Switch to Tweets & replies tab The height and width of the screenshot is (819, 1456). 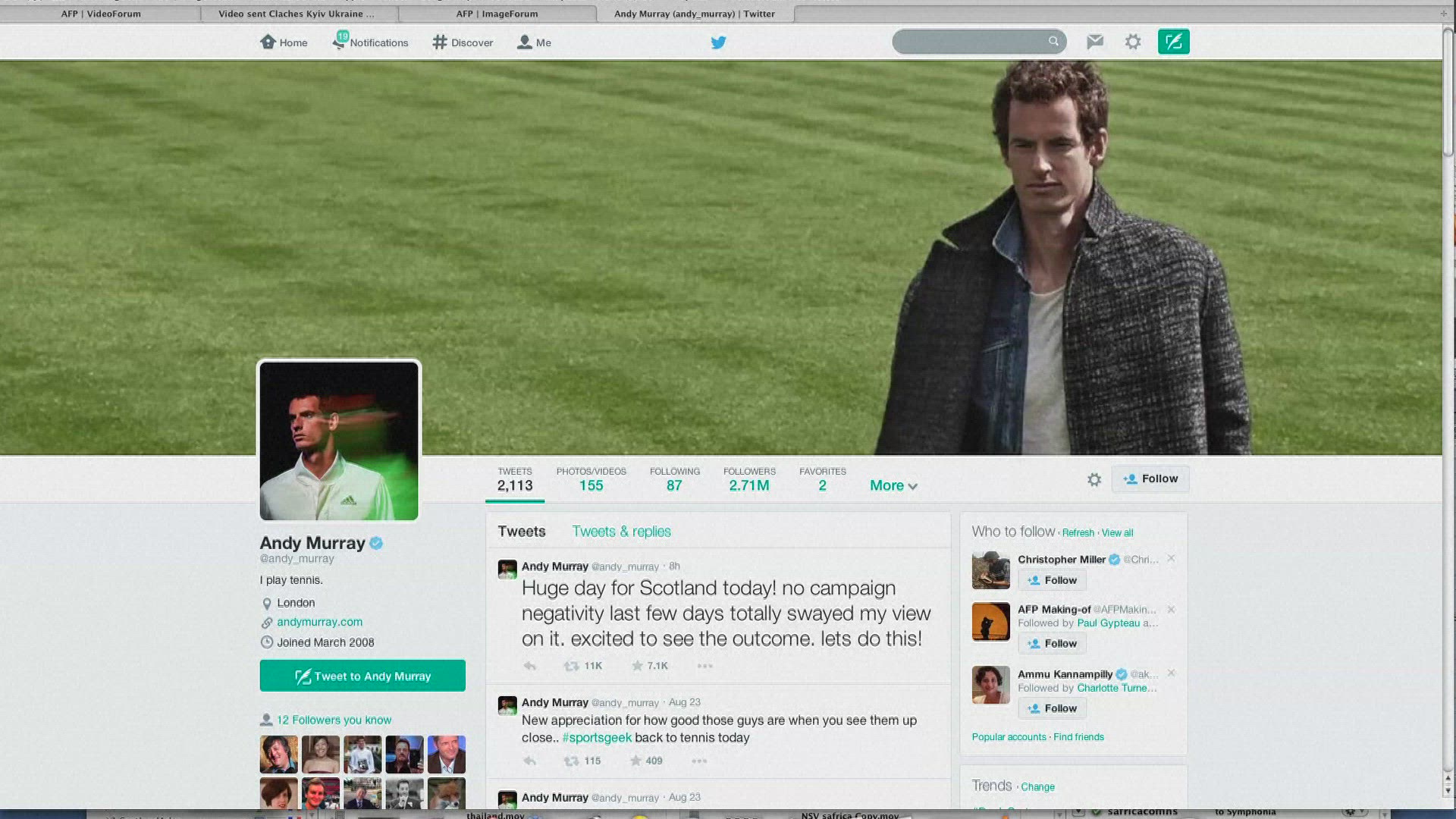tap(621, 532)
